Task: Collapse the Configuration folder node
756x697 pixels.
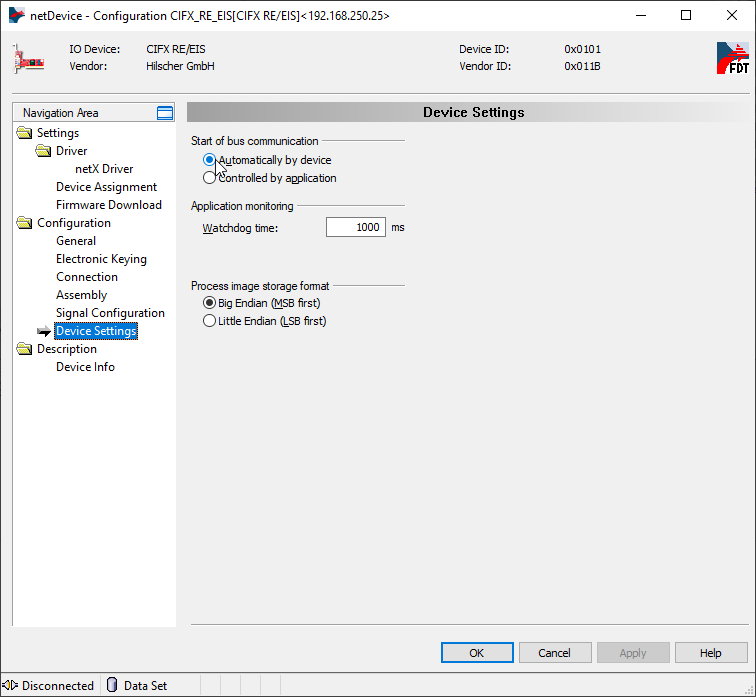Action: [24, 223]
